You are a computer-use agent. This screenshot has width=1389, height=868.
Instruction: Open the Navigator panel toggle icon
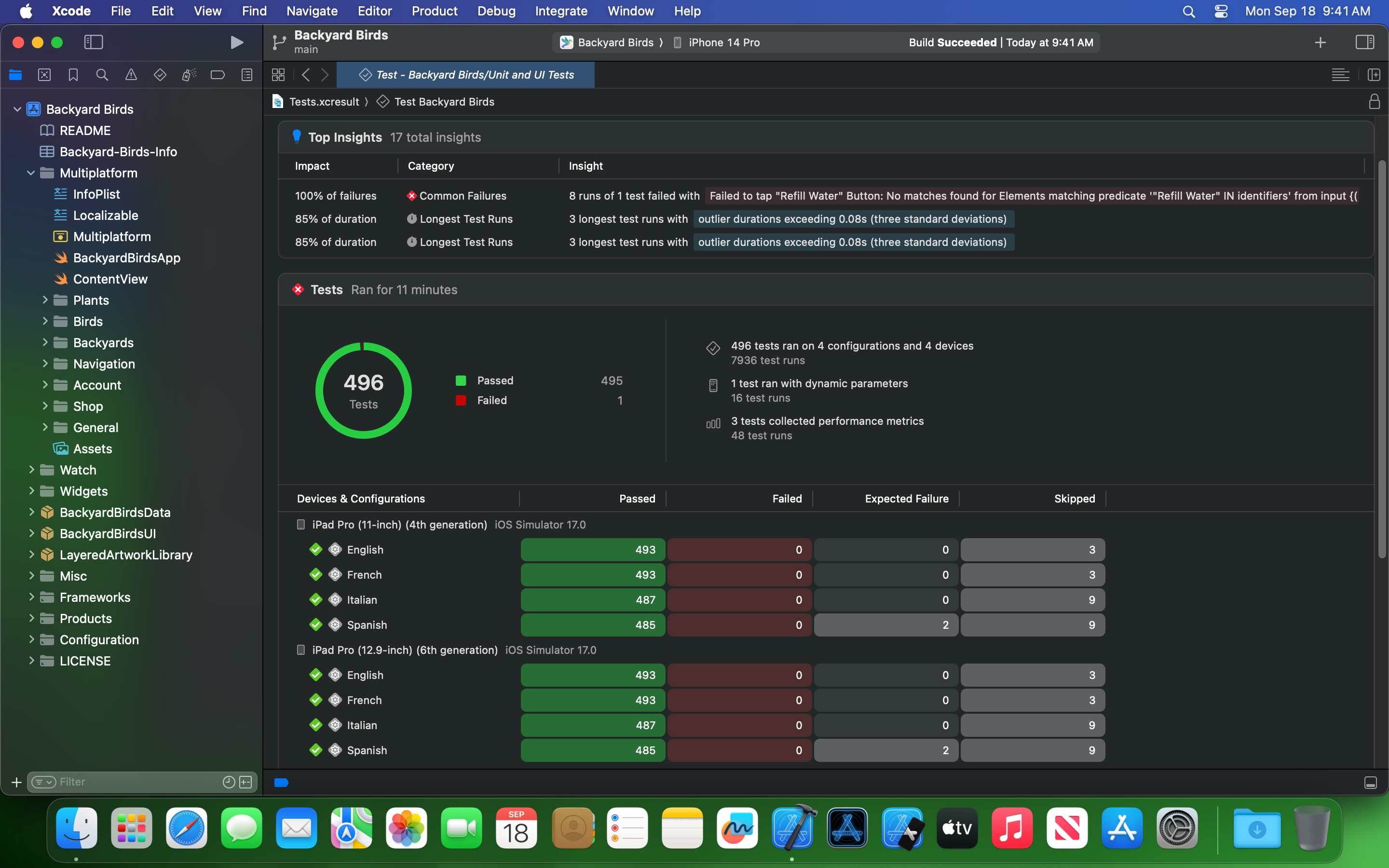pyautogui.click(x=93, y=42)
